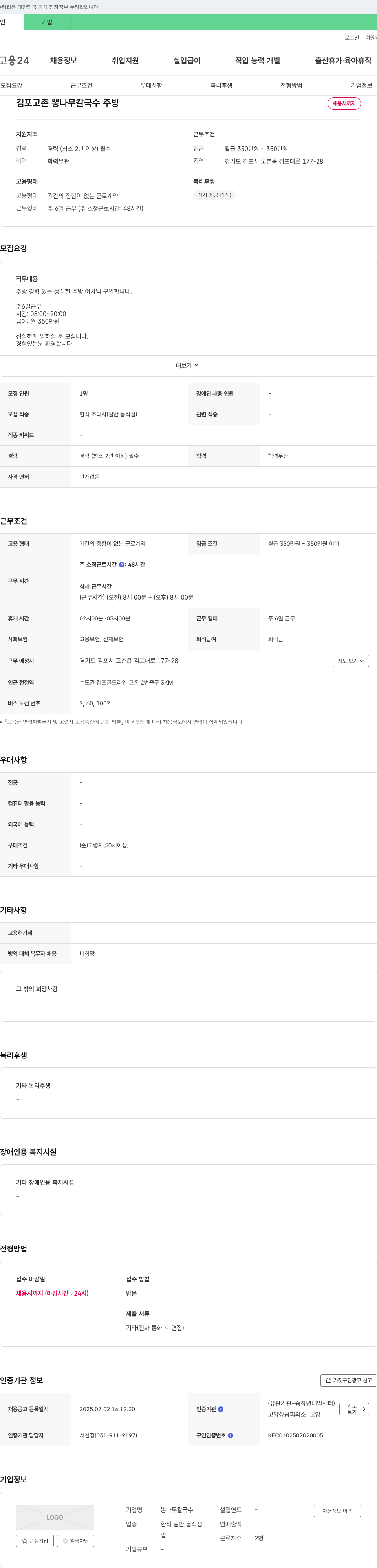Expand job description with 더보기

coord(187,366)
